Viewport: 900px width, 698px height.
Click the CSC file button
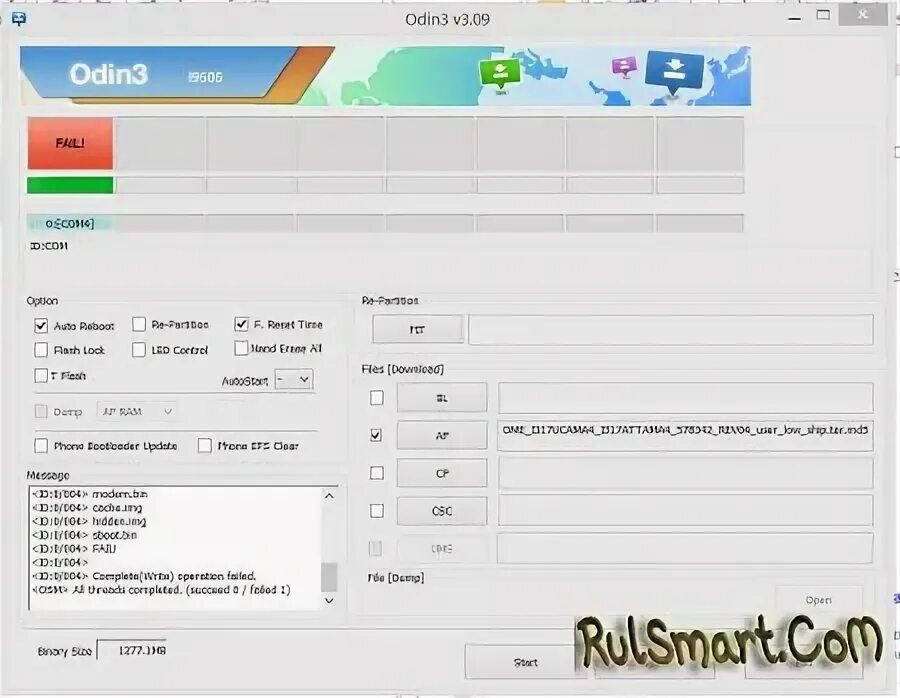coord(442,511)
